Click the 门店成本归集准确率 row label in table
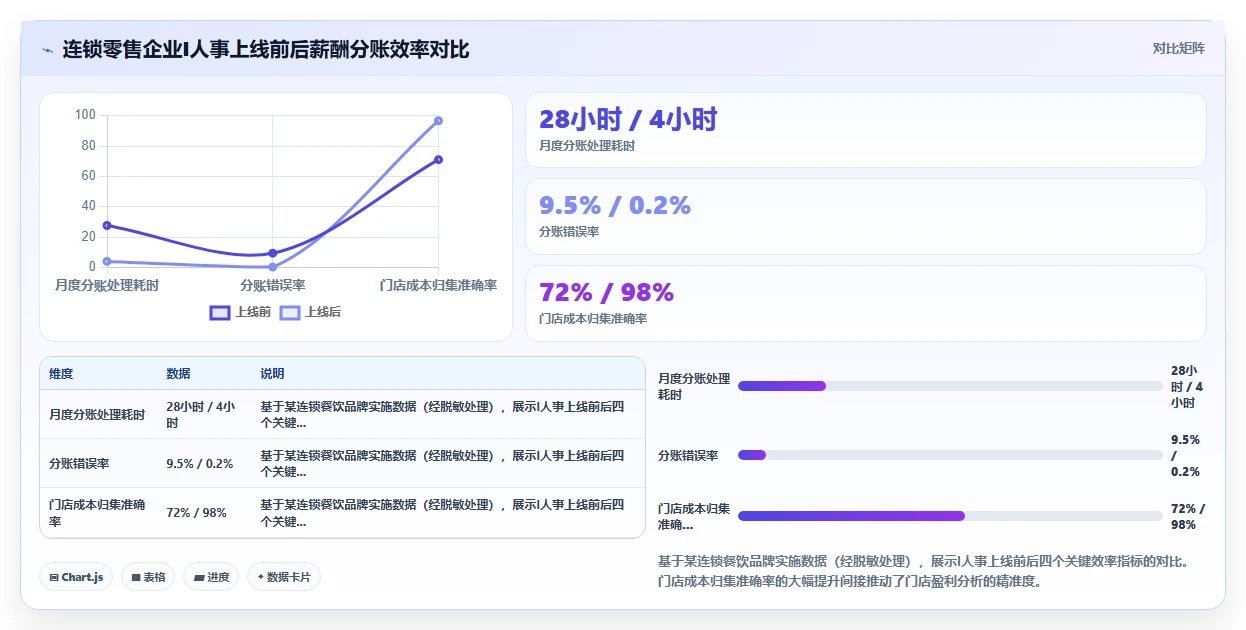The image size is (1246, 630). click(97, 512)
